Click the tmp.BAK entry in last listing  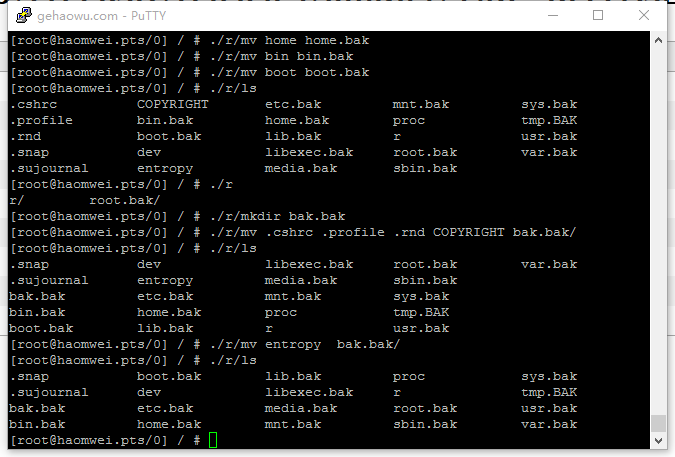click(x=549, y=392)
